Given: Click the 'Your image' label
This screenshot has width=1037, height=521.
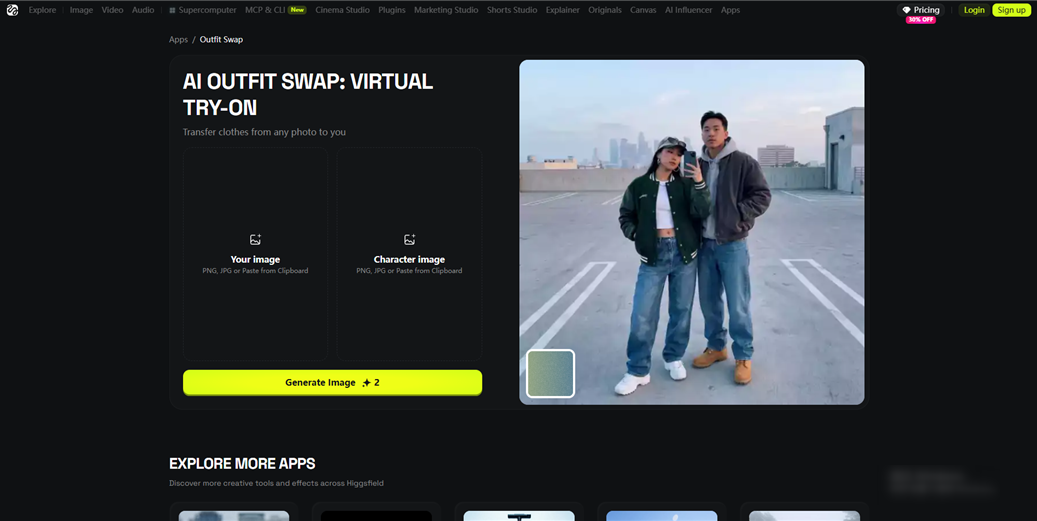Looking at the screenshot, I should tap(255, 259).
